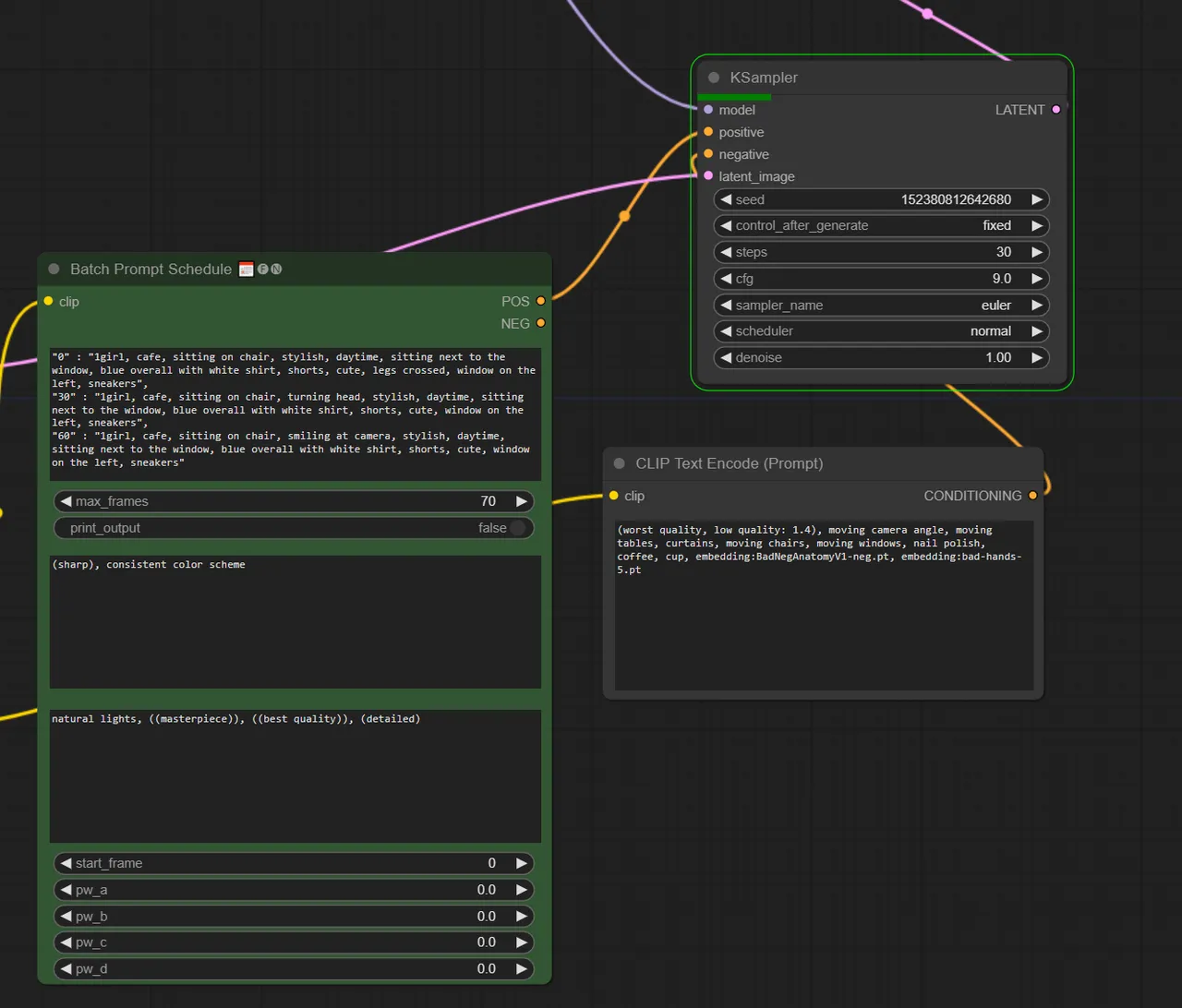Click the orange link midpoint dot below KSampler positive

pos(624,216)
